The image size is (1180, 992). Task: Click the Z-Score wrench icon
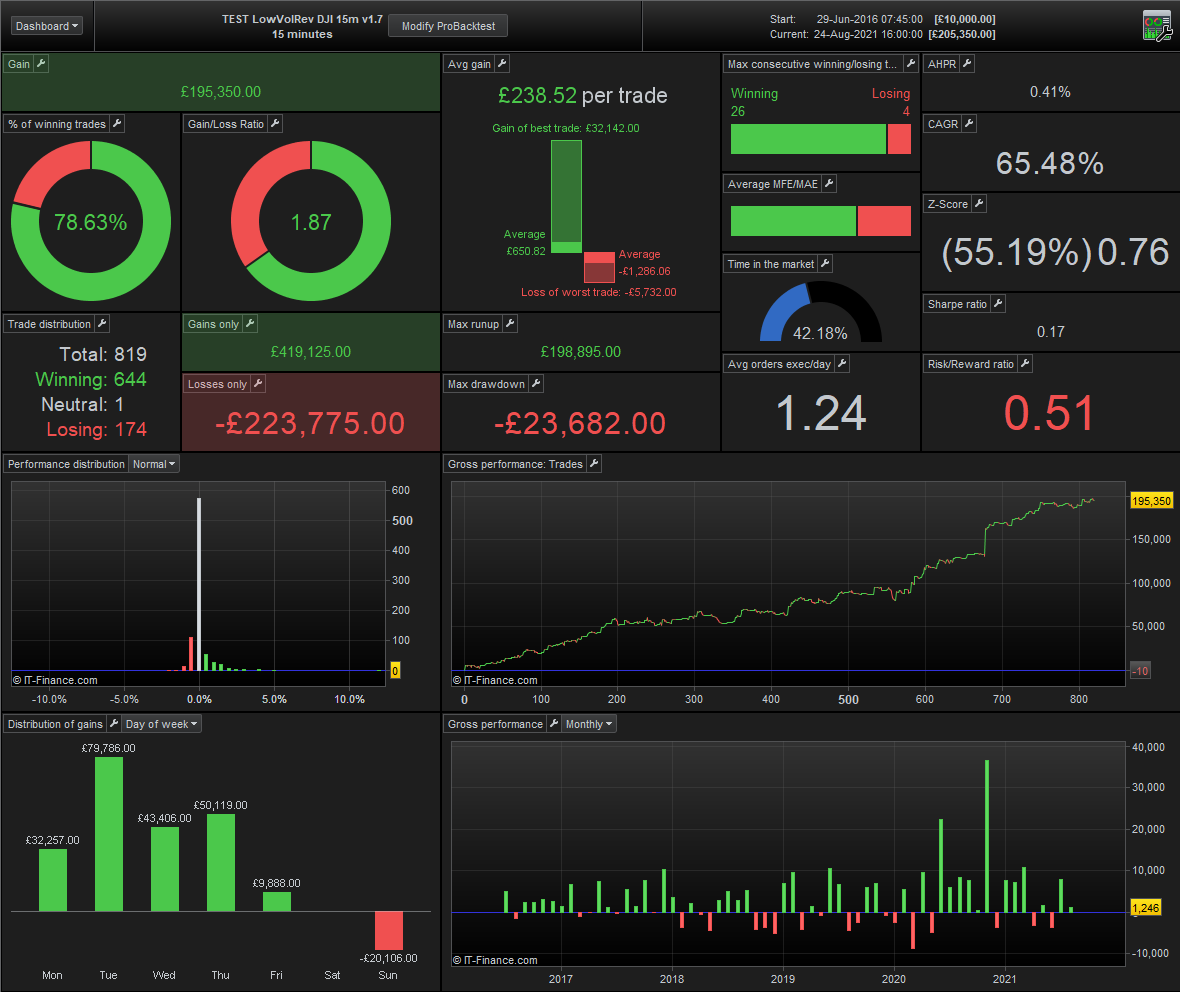pyautogui.click(x=978, y=204)
